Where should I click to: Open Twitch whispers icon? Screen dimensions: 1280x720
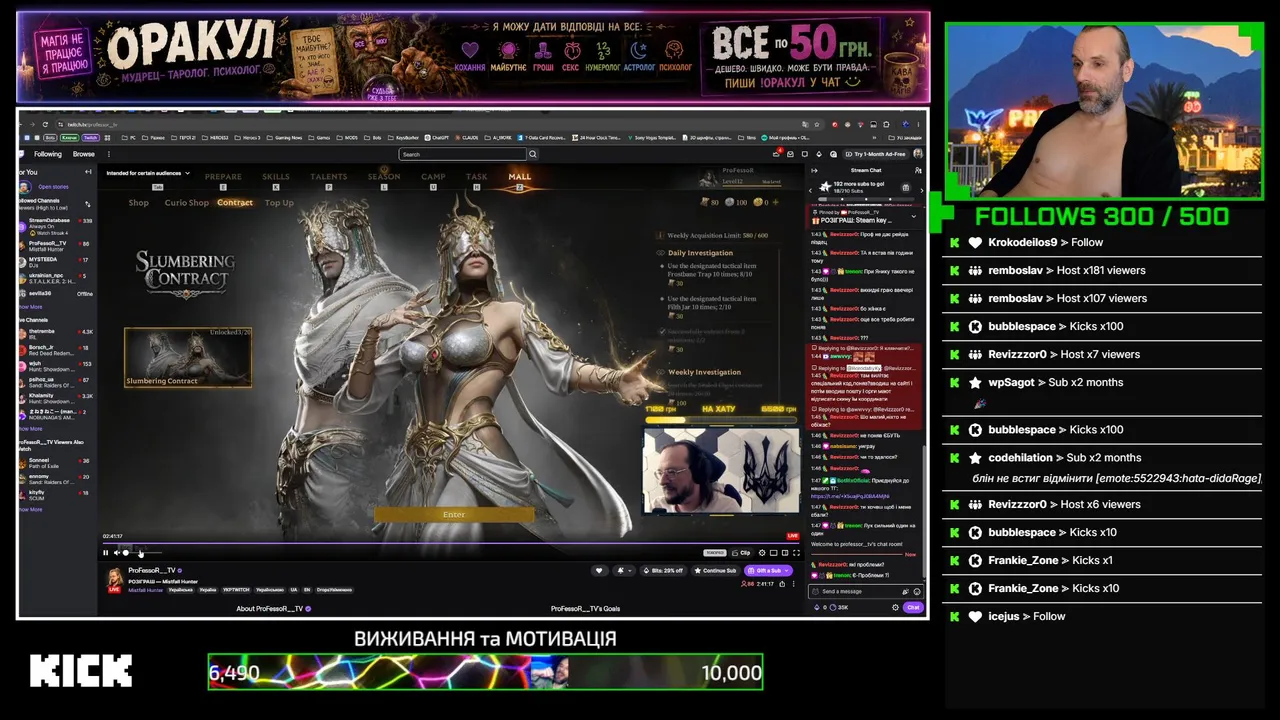pyautogui.click(x=805, y=154)
